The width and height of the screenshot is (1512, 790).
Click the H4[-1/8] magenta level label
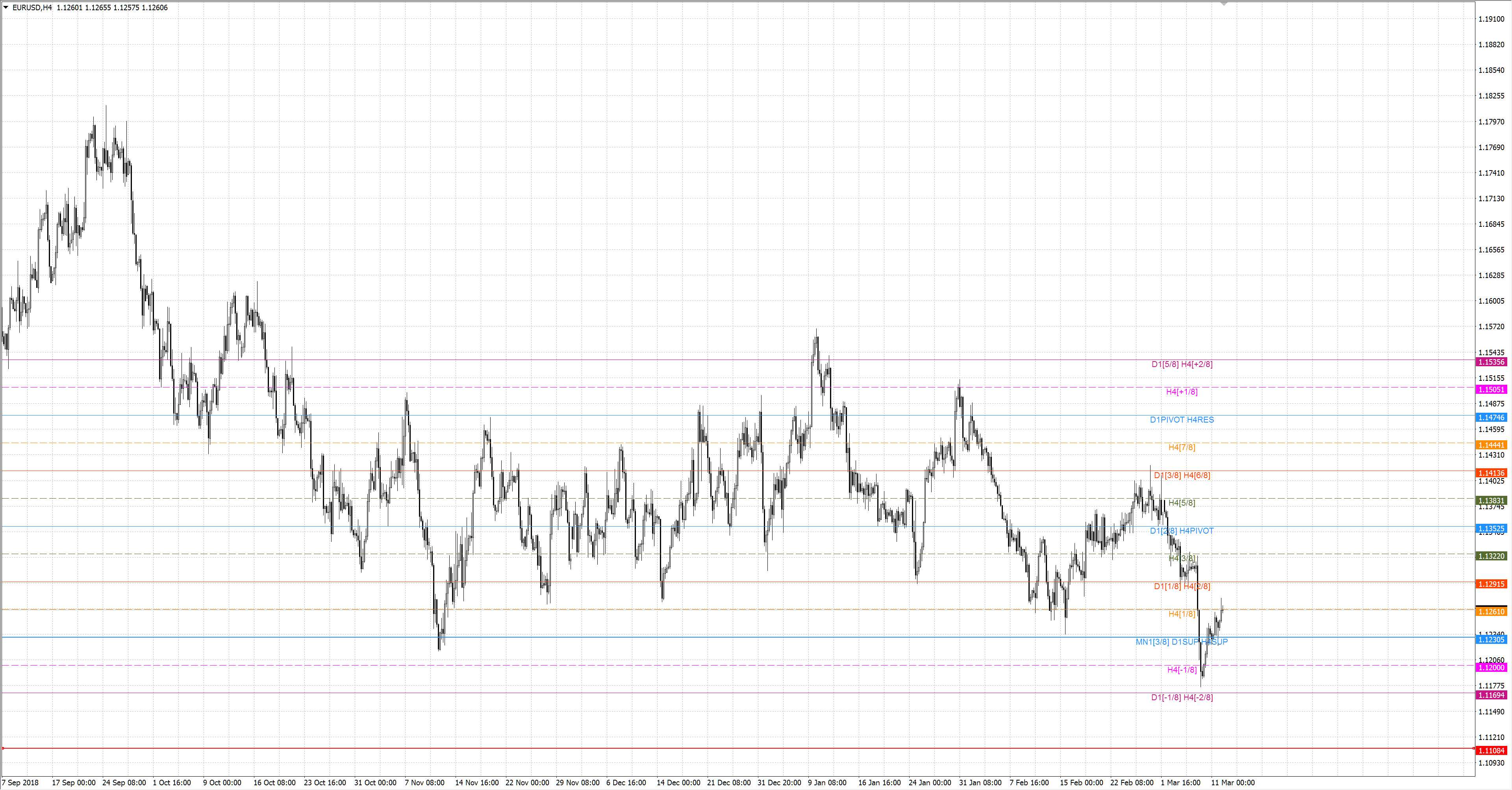click(x=1182, y=669)
